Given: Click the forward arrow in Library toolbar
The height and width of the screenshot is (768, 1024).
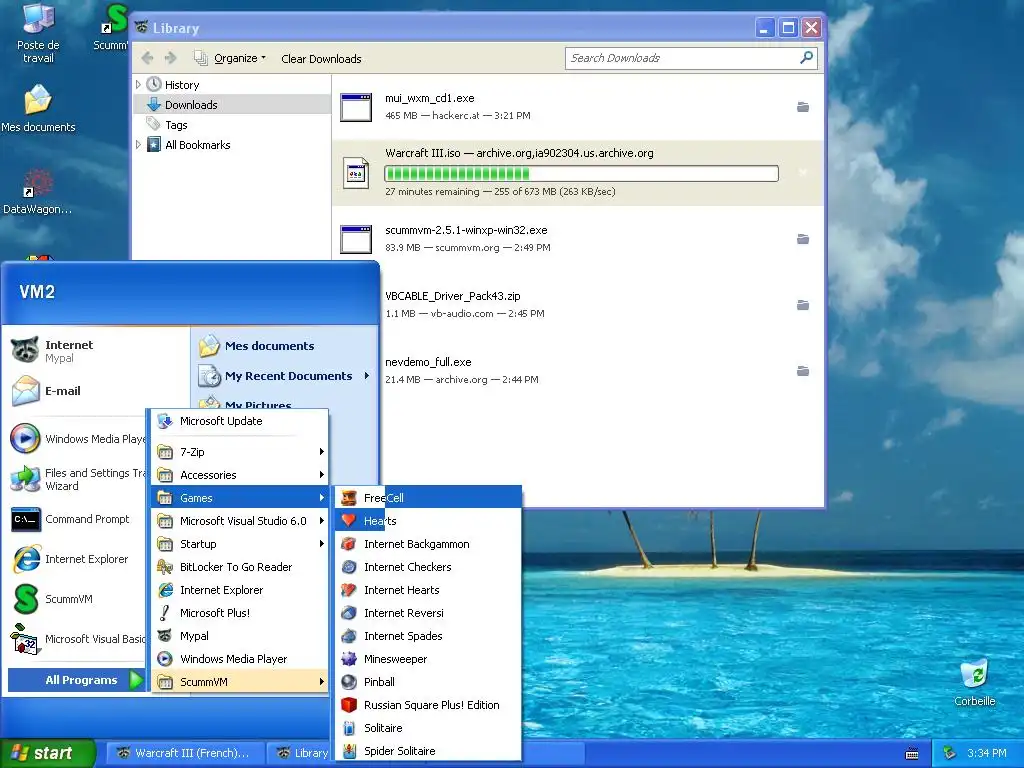Looking at the screenshot, I should click(170, 58).
